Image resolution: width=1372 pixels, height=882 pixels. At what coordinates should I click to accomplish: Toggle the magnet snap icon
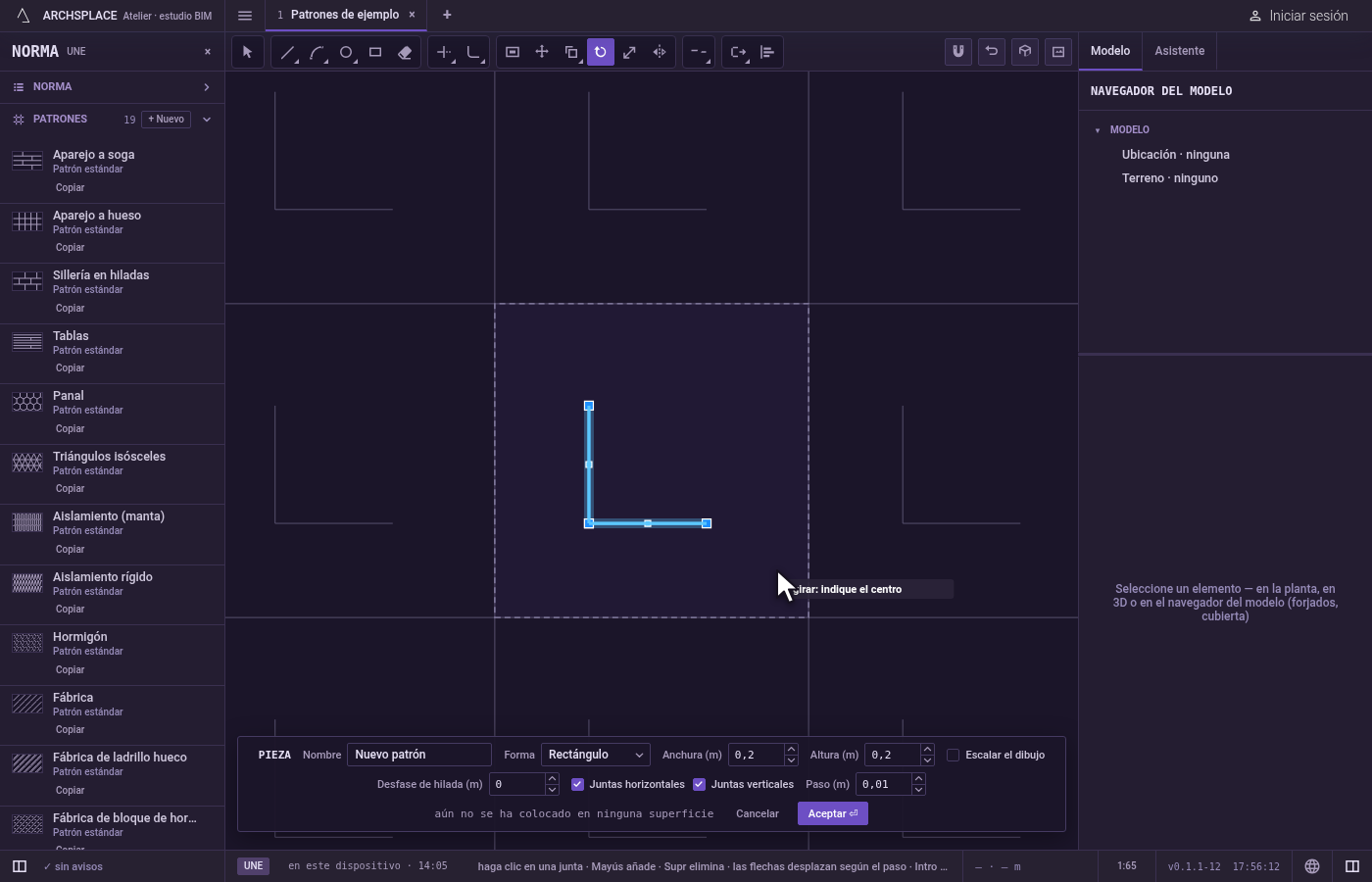tap(958, 52)
